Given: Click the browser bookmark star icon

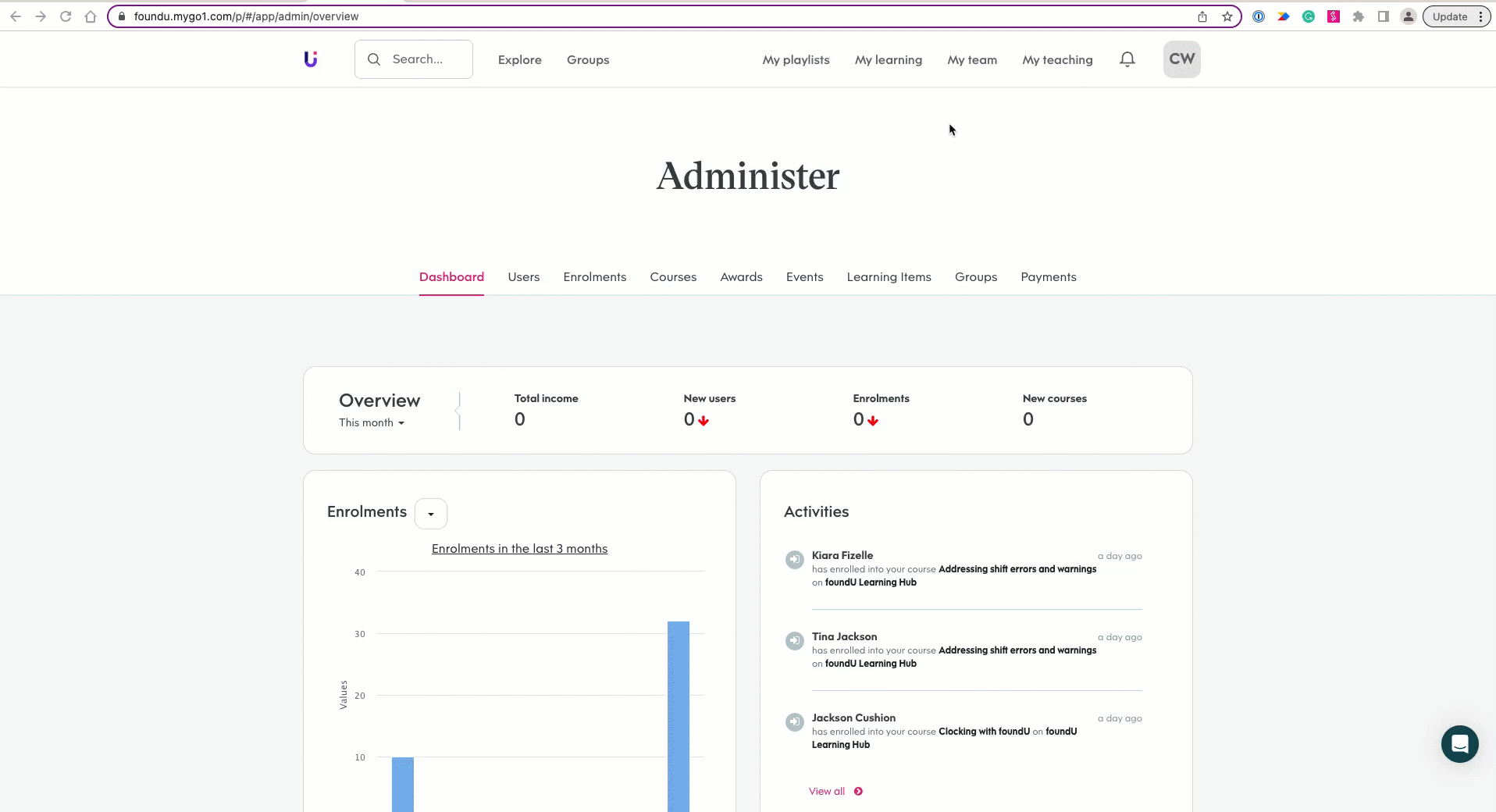Looking at the screenshot, I should click(x=1227, y=16).
